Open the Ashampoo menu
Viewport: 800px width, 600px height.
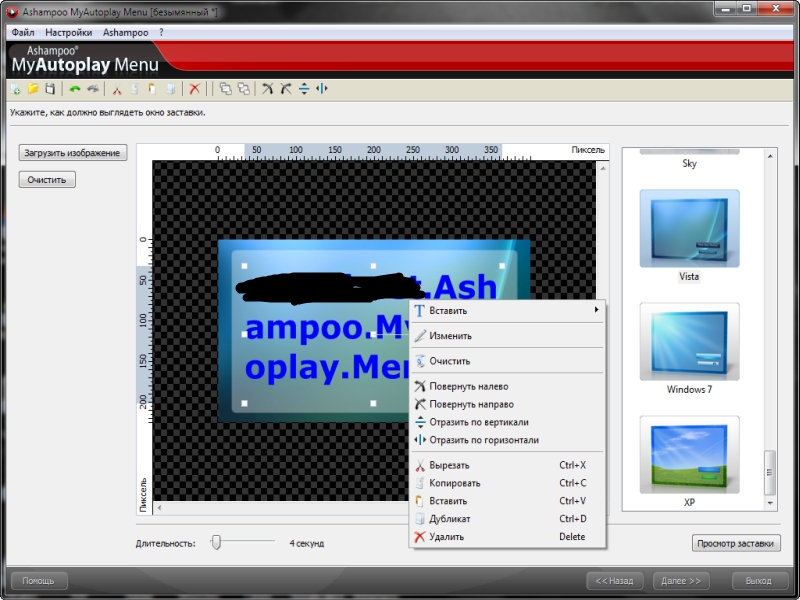(126, 33)
